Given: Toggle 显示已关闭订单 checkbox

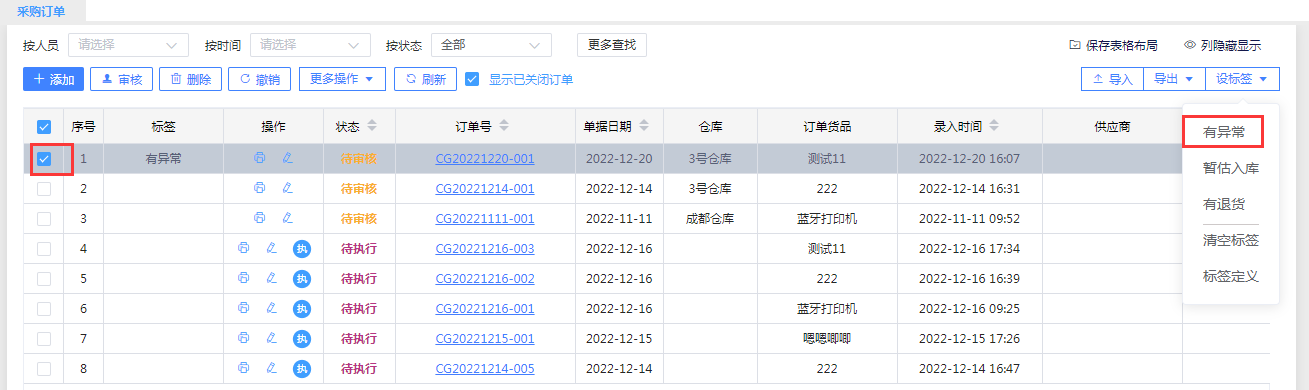Looking at the screenshot, I should [473, 79].
